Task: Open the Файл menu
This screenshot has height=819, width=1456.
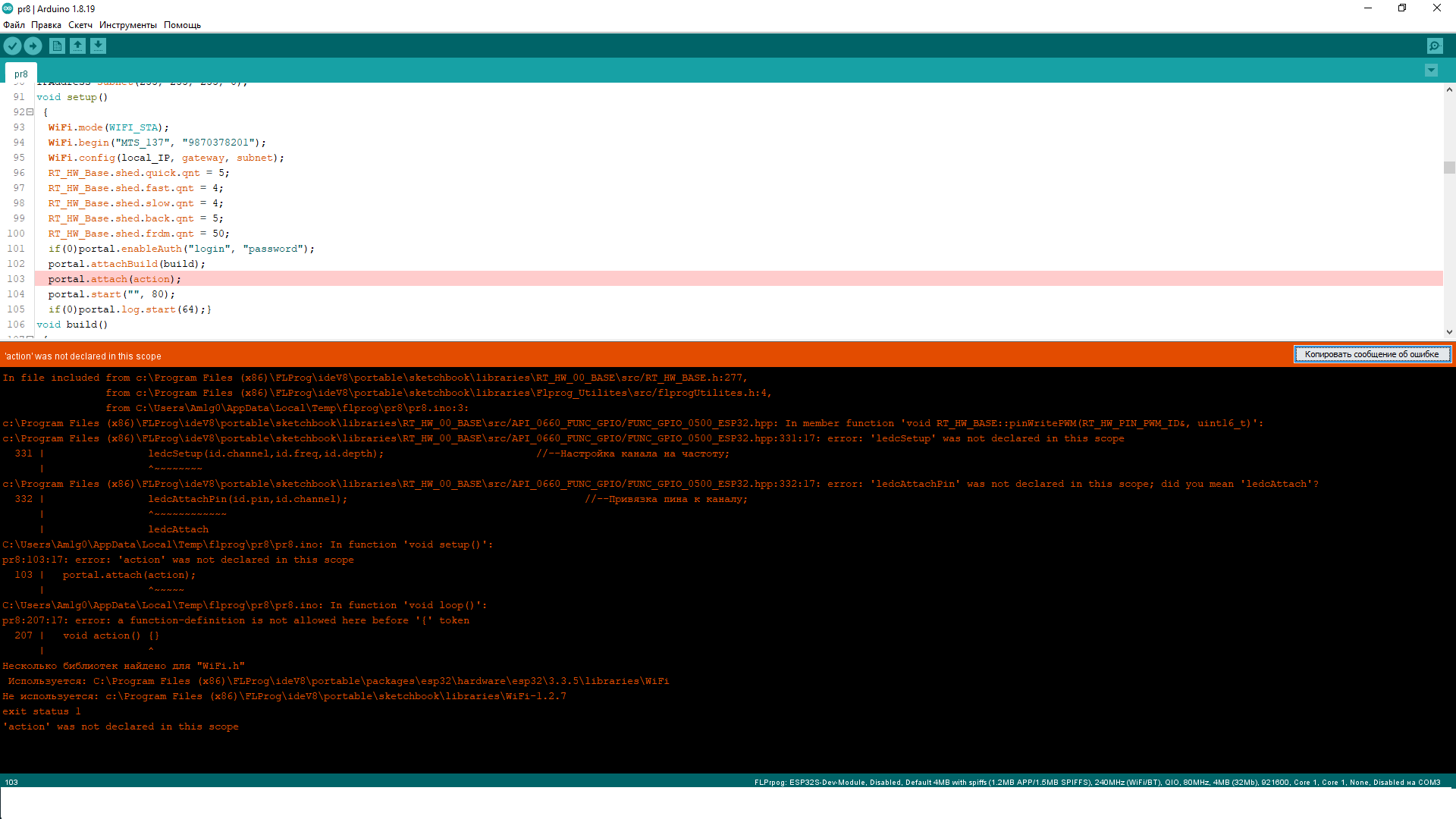Action: click(x=14, y=25)
